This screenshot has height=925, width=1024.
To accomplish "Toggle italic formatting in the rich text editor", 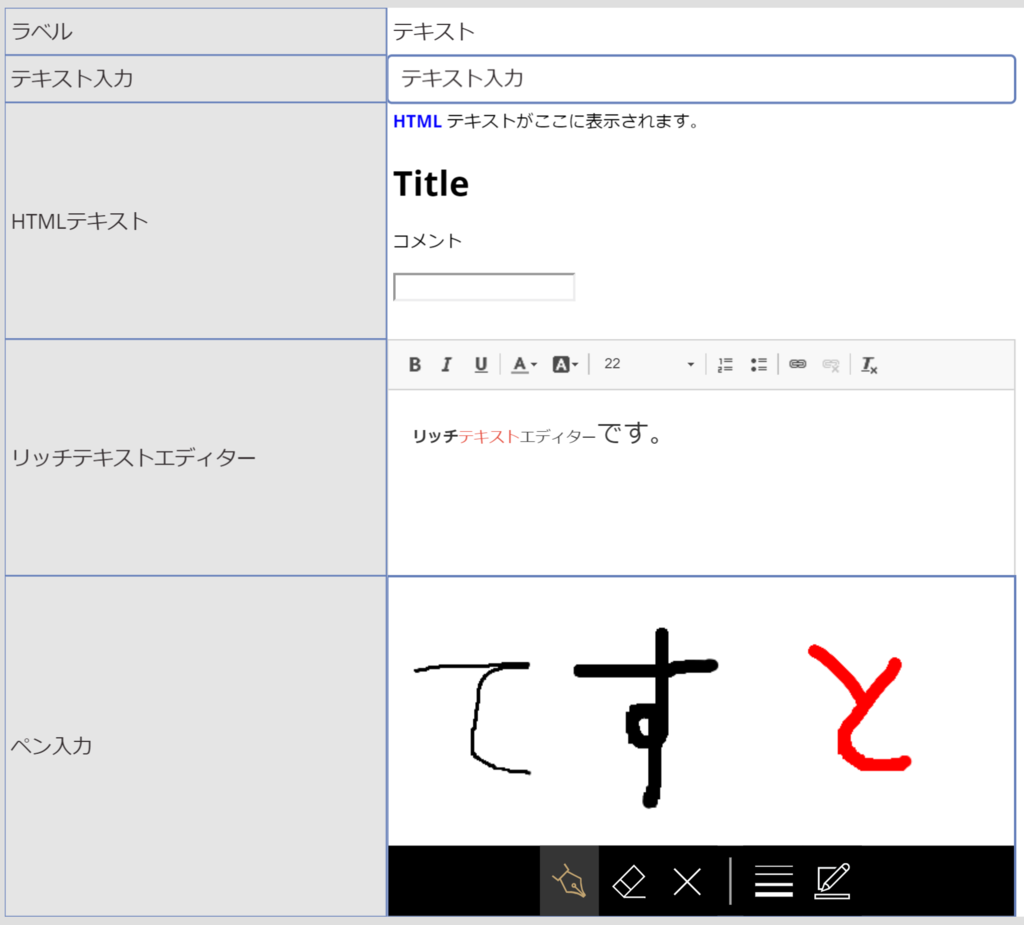I will click(446, 364).
